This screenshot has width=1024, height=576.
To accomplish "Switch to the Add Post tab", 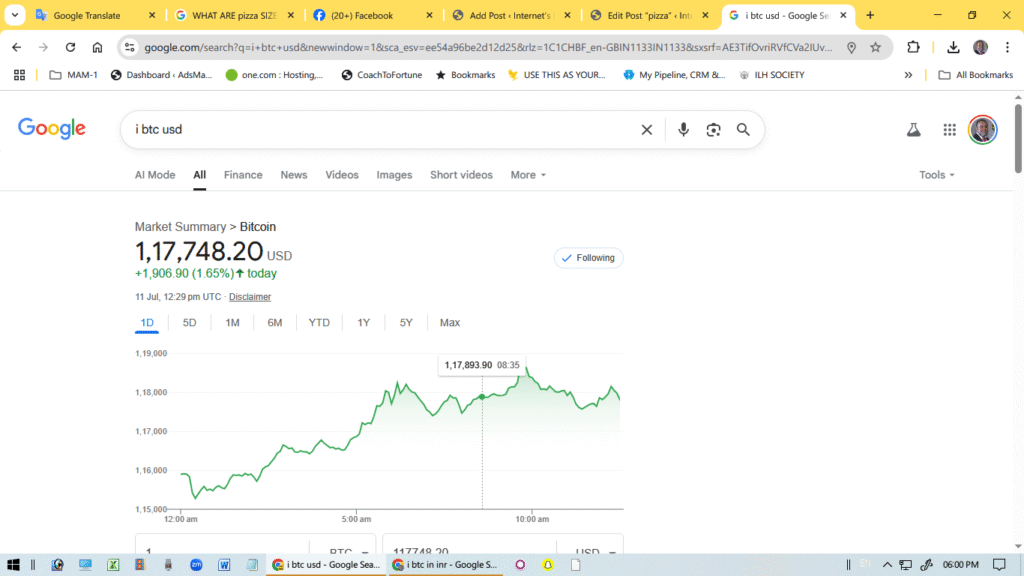I will [x=510, y=15].
